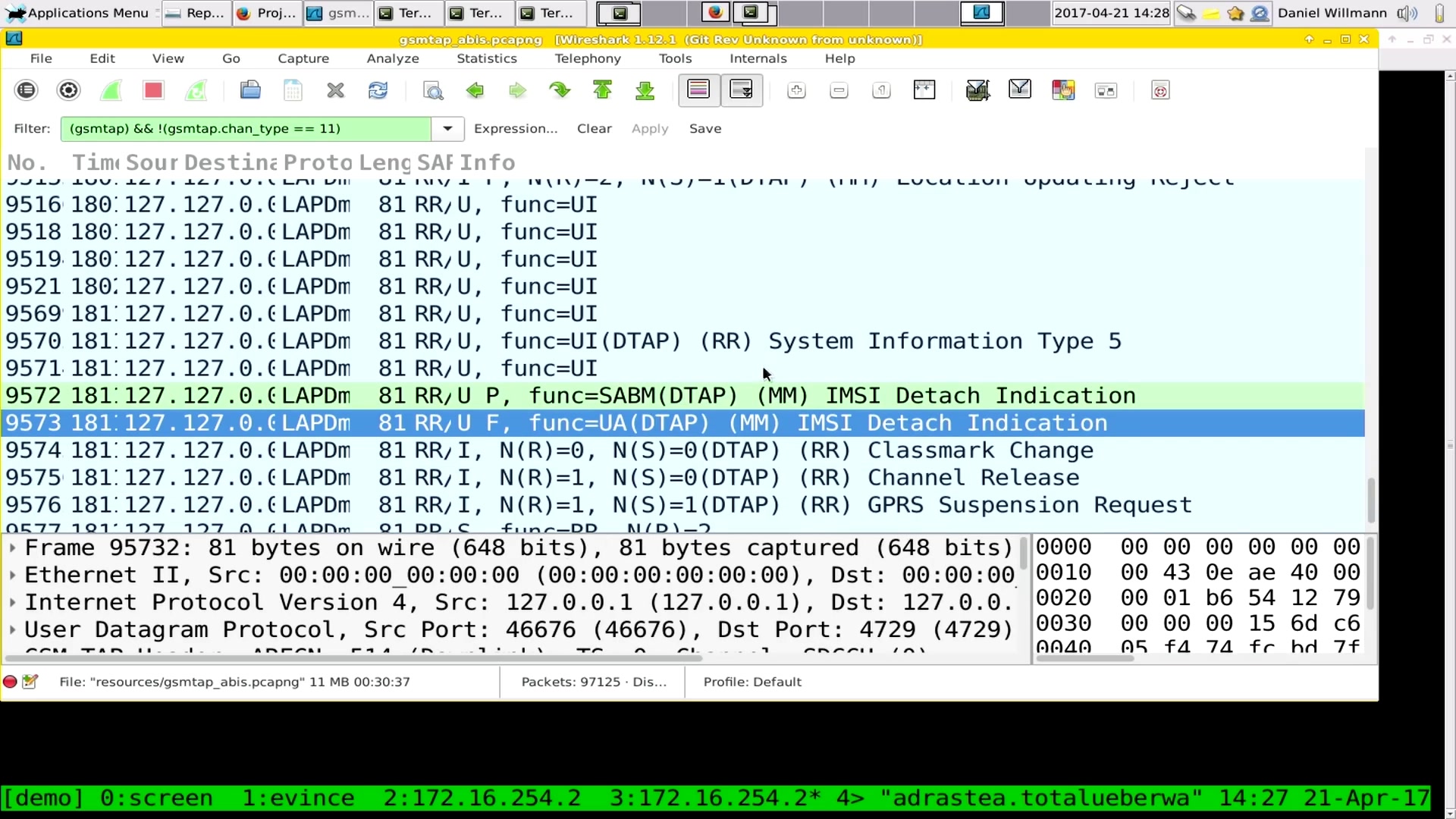
Task: Open help lifebuoy toolbar icon
Action: (1160, 91)
